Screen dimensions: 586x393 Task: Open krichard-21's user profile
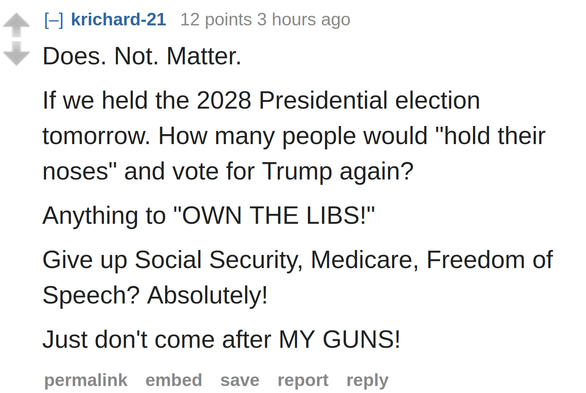pos(118,19)
